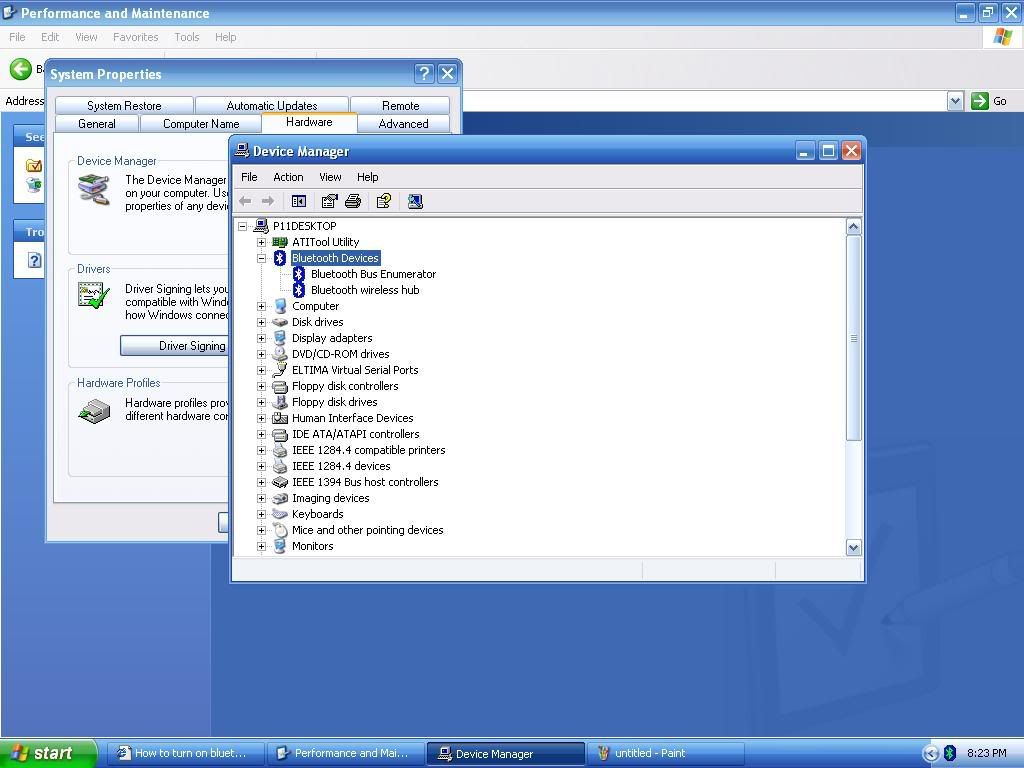Click the green Back arrow in Performance and Maintenance
Screen dimensions: 1024x768
(20, 69)
